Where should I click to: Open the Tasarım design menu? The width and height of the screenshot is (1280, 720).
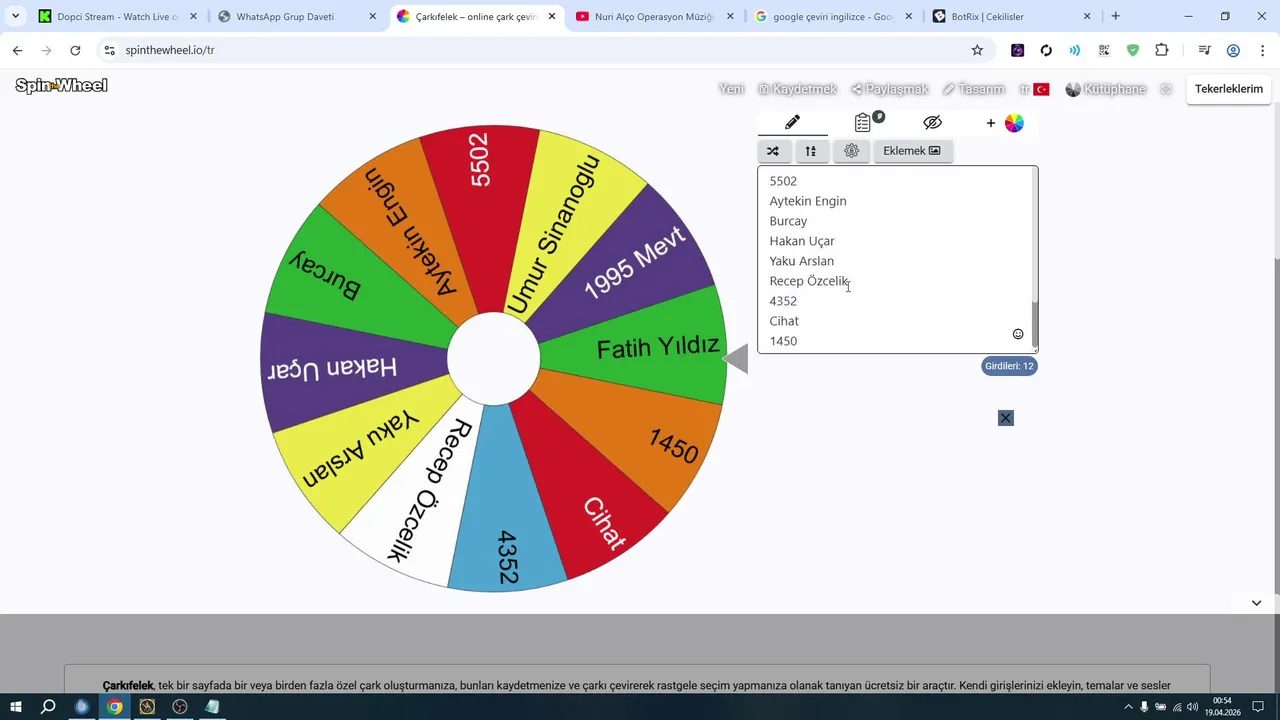click(x=973, y=89)
